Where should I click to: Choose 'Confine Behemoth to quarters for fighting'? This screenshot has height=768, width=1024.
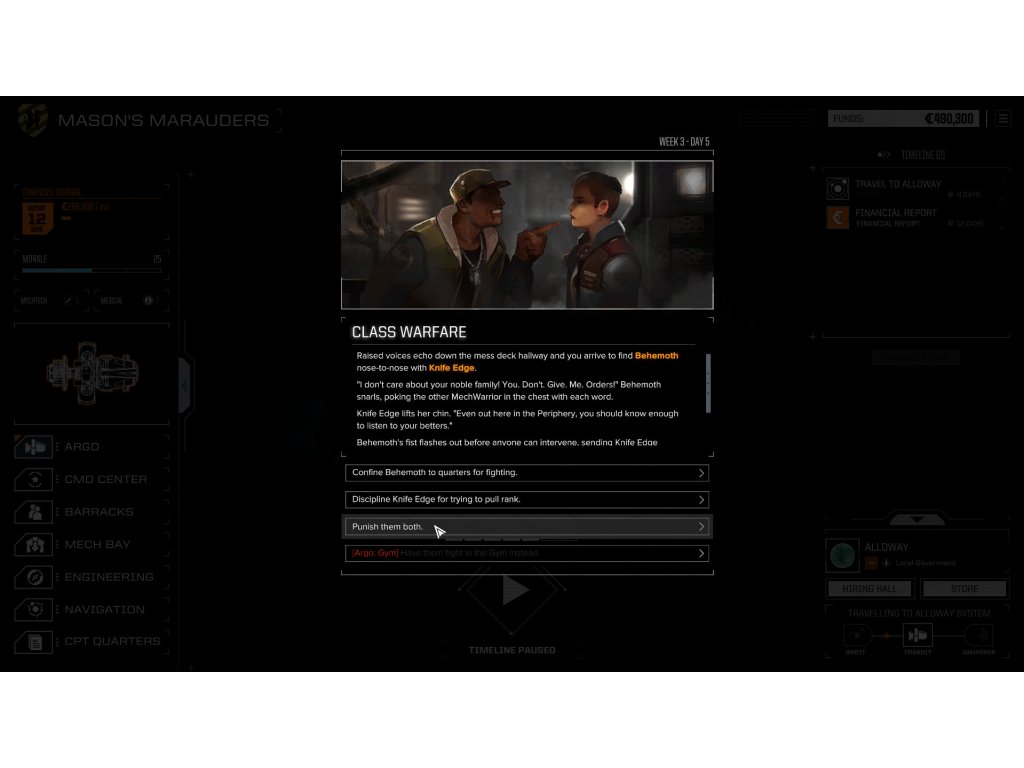point(526,473)
